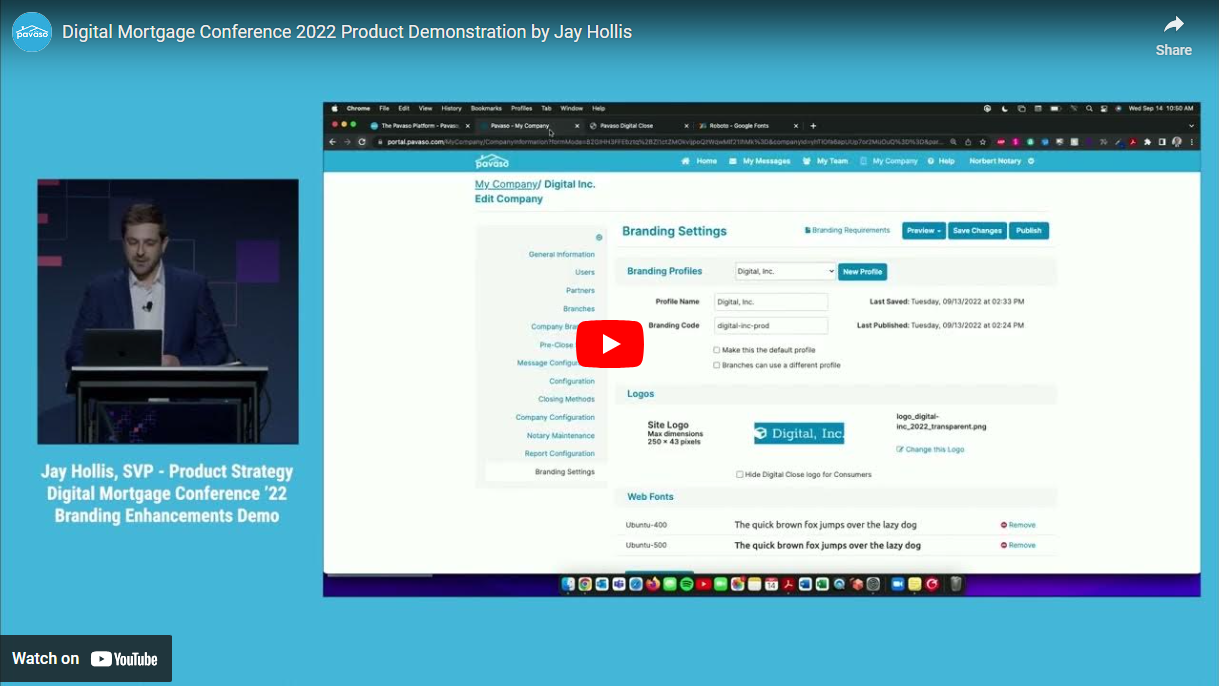Enable Branches can use a different profile
The height and width of the screenshot is (686, 1219).
pyautogui.click(x=716, y=365)
